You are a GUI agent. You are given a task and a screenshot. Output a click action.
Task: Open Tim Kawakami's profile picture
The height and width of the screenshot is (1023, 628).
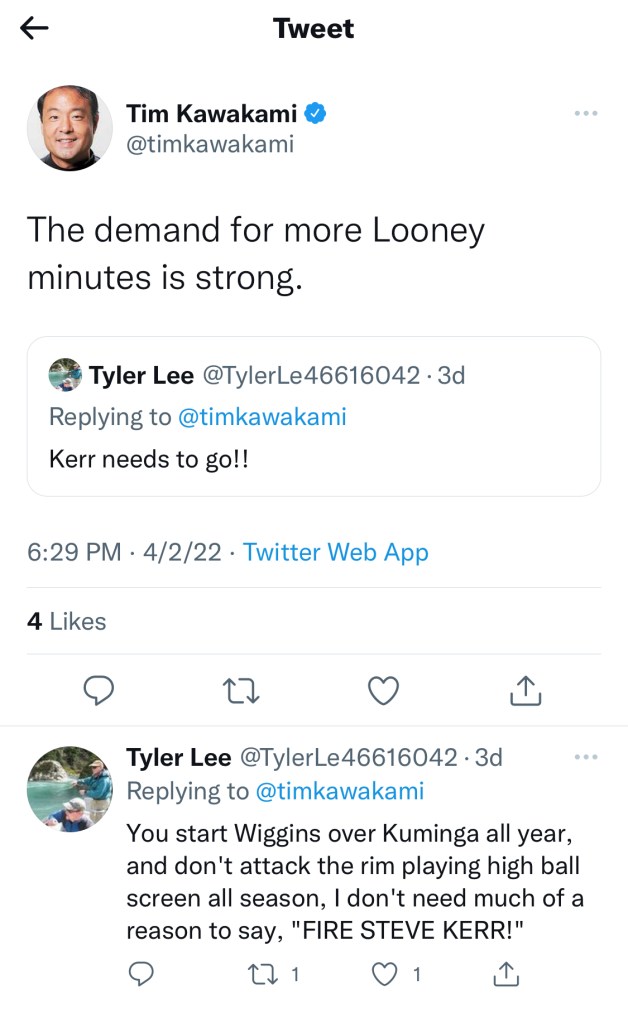tap(70, 128)
